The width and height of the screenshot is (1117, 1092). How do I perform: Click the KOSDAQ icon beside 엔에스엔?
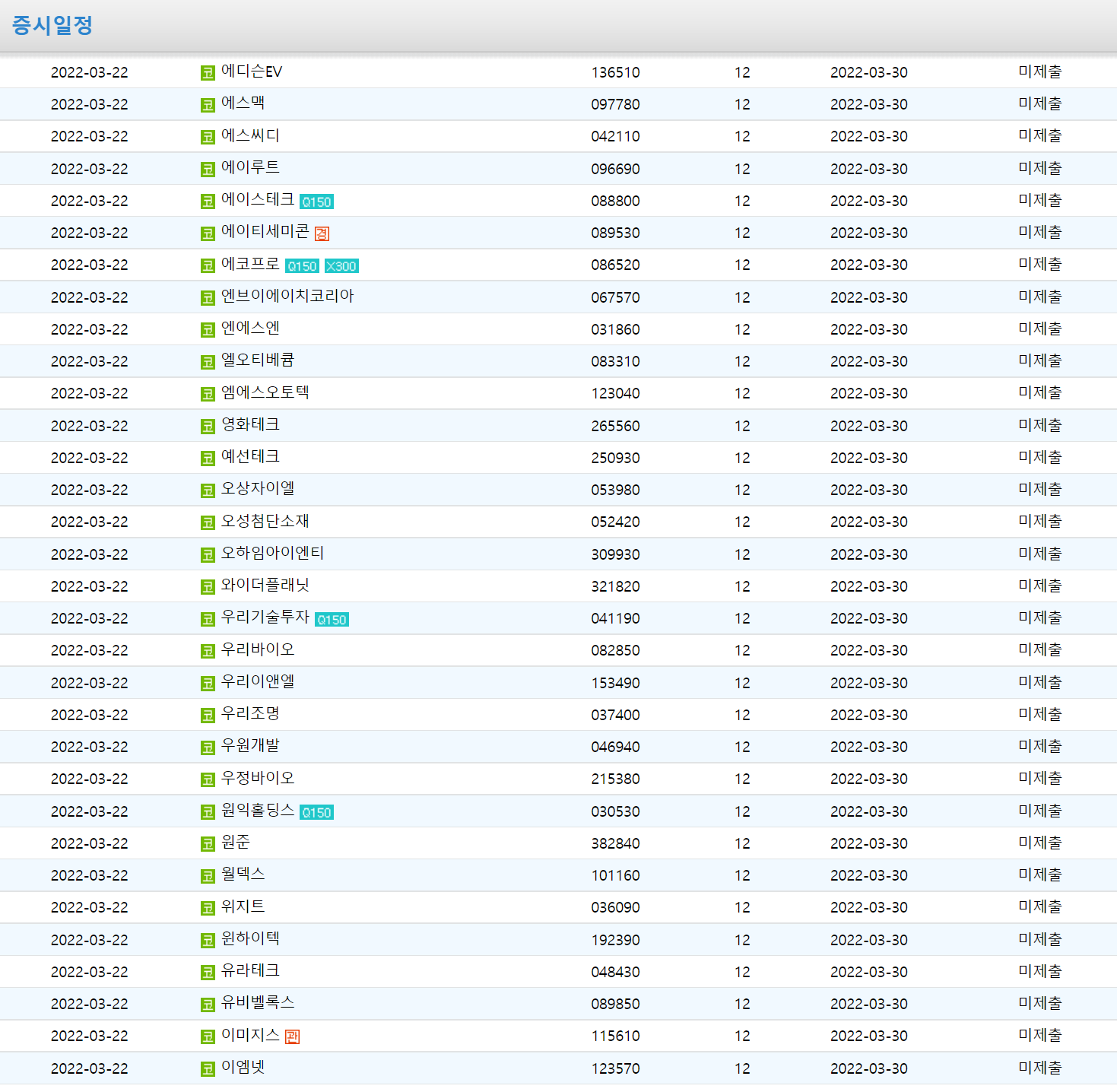pyautogui.click(x=208, y=330)
